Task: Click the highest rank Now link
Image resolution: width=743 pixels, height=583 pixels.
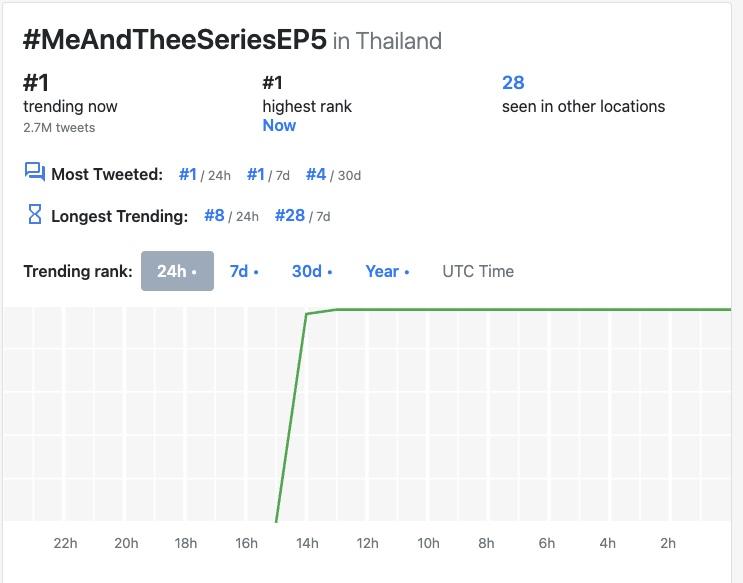Action: (279, 125)
